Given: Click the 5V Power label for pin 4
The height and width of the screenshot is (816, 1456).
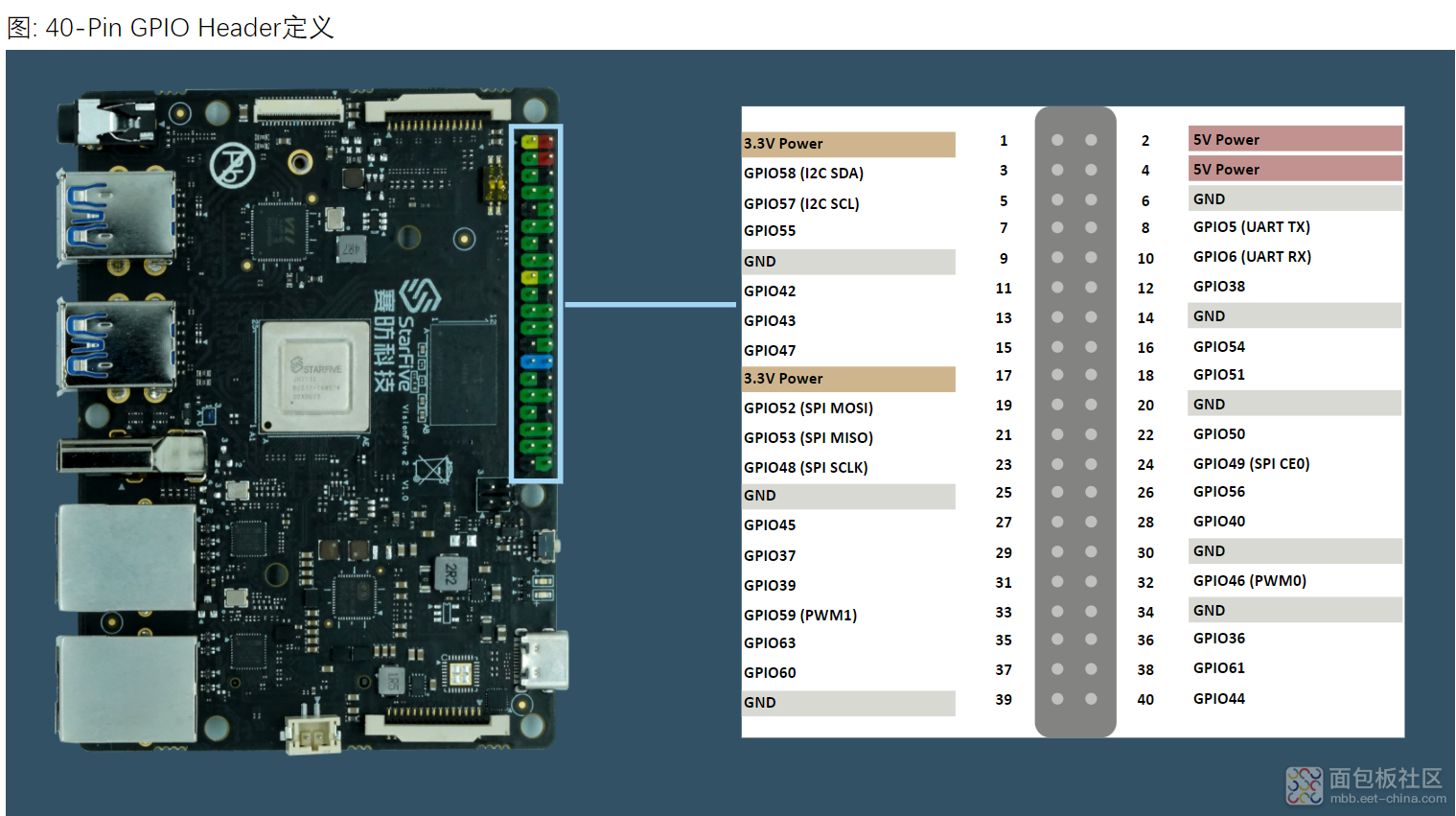Looking at the screenshot, I should (1295, 169).
